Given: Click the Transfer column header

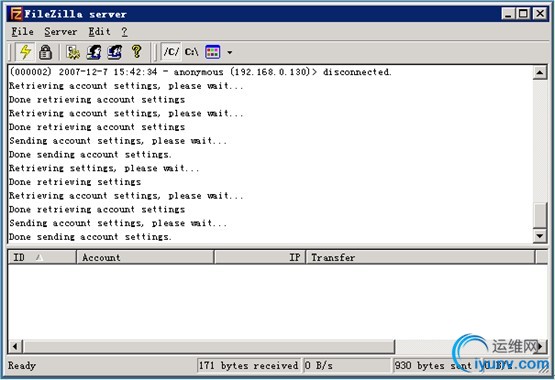Looking at the screenshot, I should pyautogui.click(x=421, y=257).
